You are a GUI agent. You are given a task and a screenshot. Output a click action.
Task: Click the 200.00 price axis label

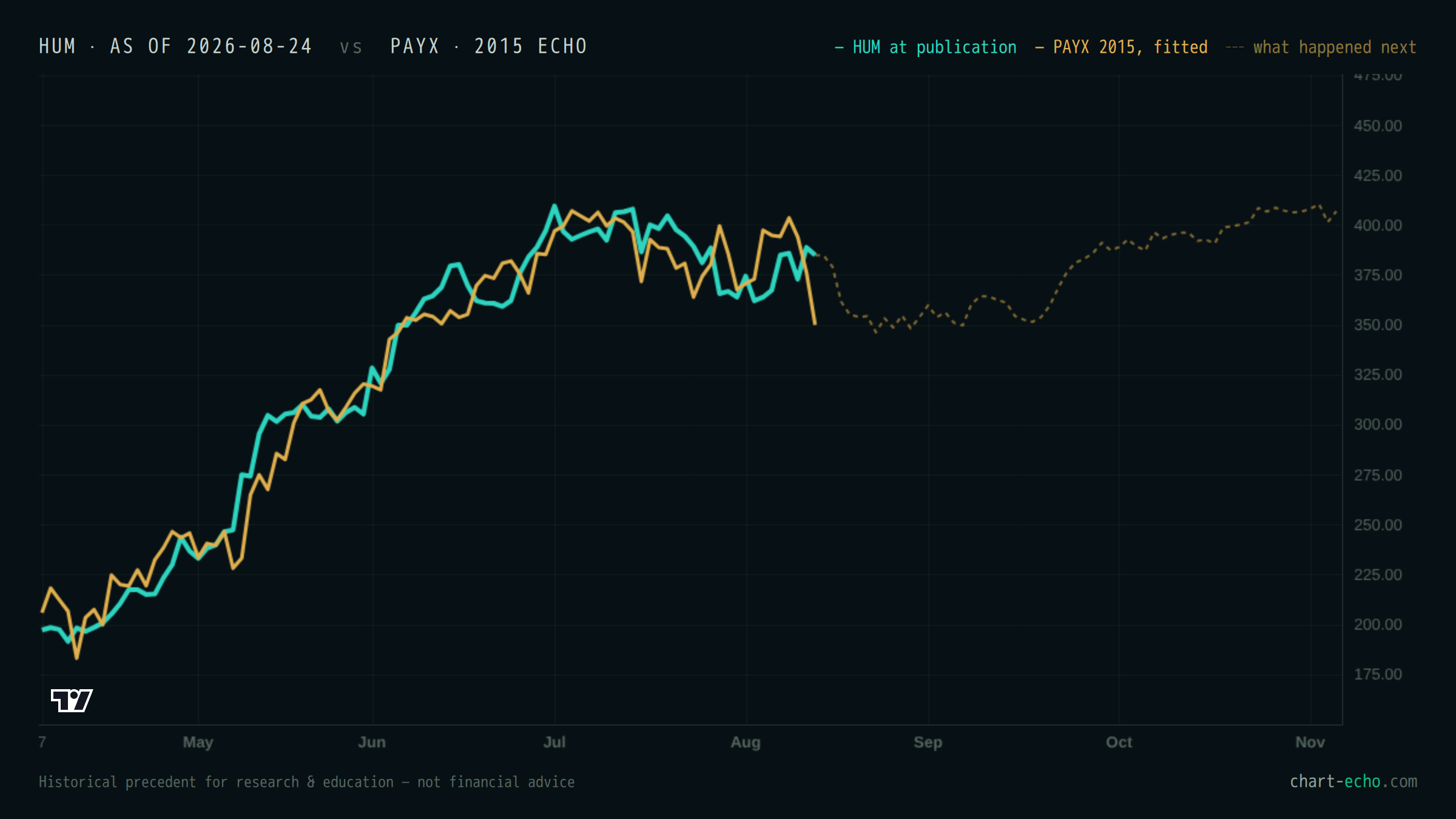click(x=1378, y=624)
